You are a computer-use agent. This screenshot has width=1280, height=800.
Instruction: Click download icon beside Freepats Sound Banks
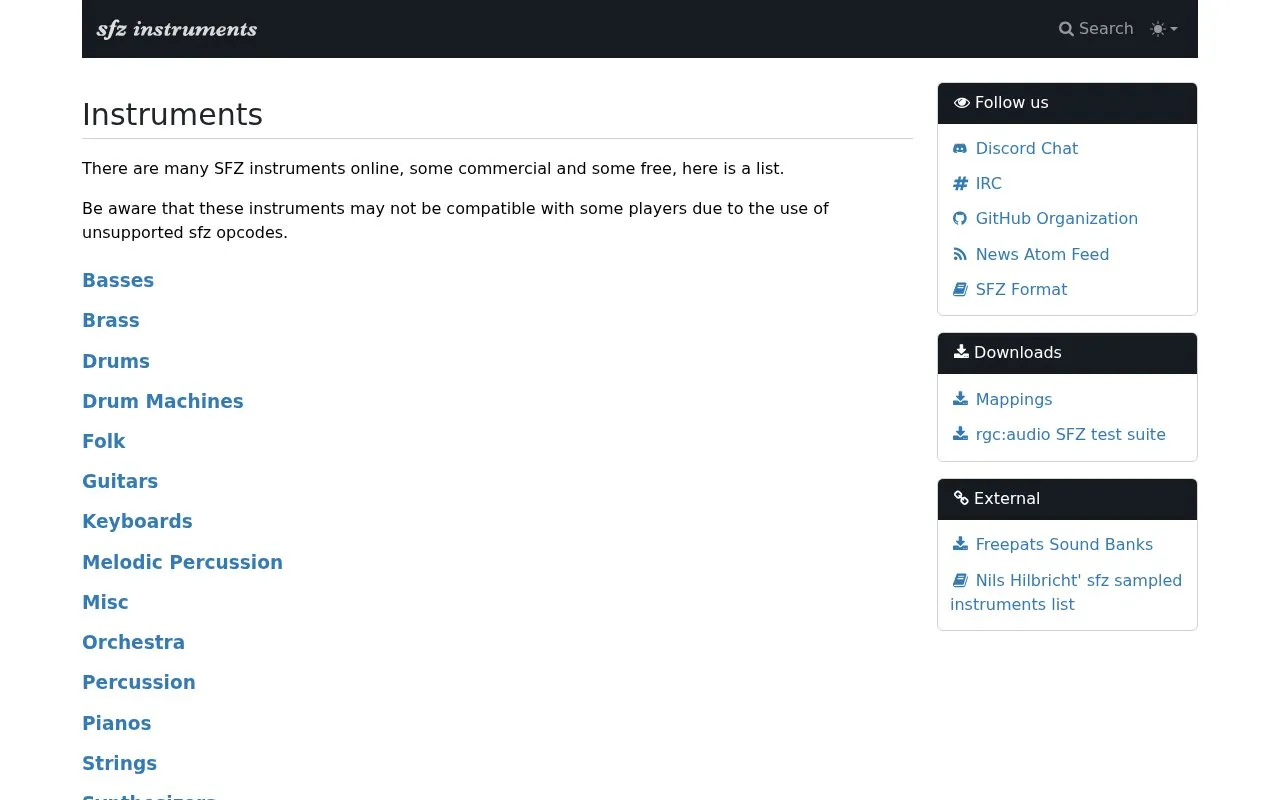pyautogui.click(x=960, y=544)
